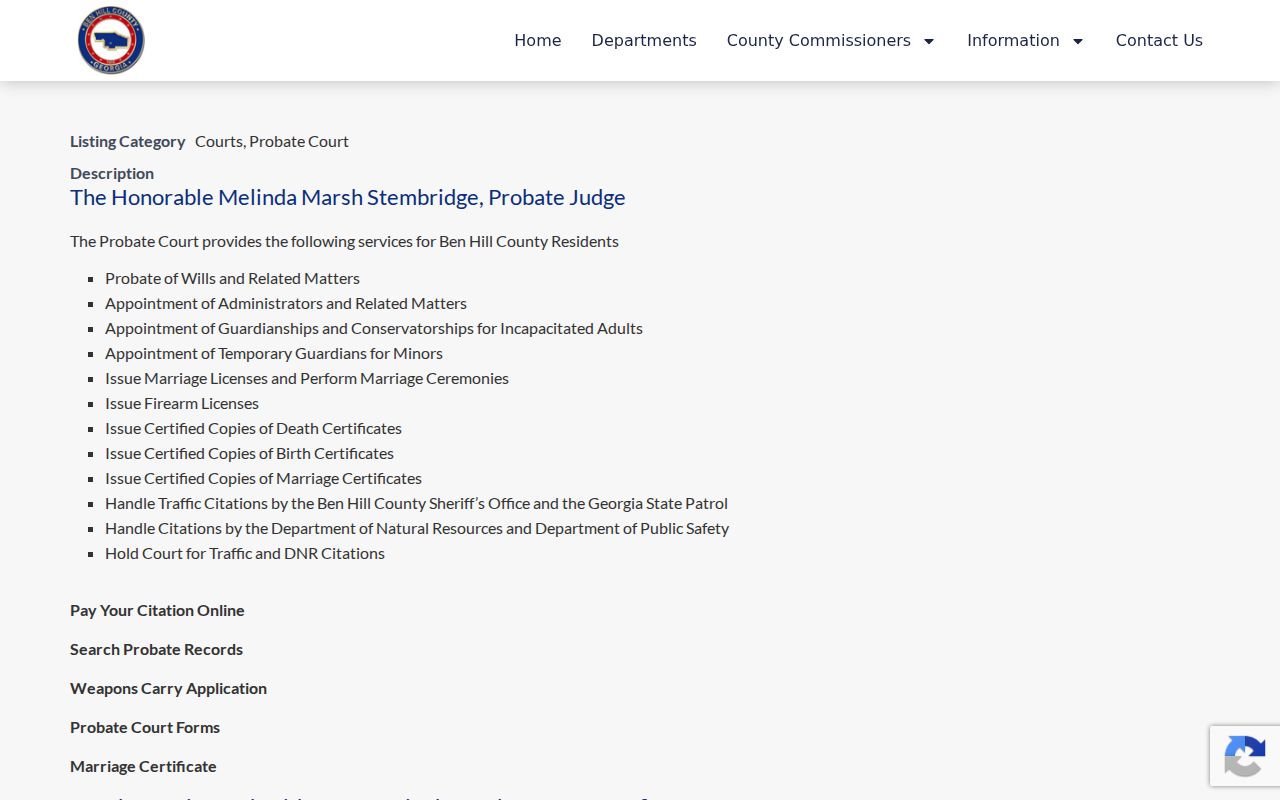The width and height of the screenshot is (1280, 800).
Task: Click 'Issue Certified Copies of Marriage Certificates'
Action: point(263,478)
